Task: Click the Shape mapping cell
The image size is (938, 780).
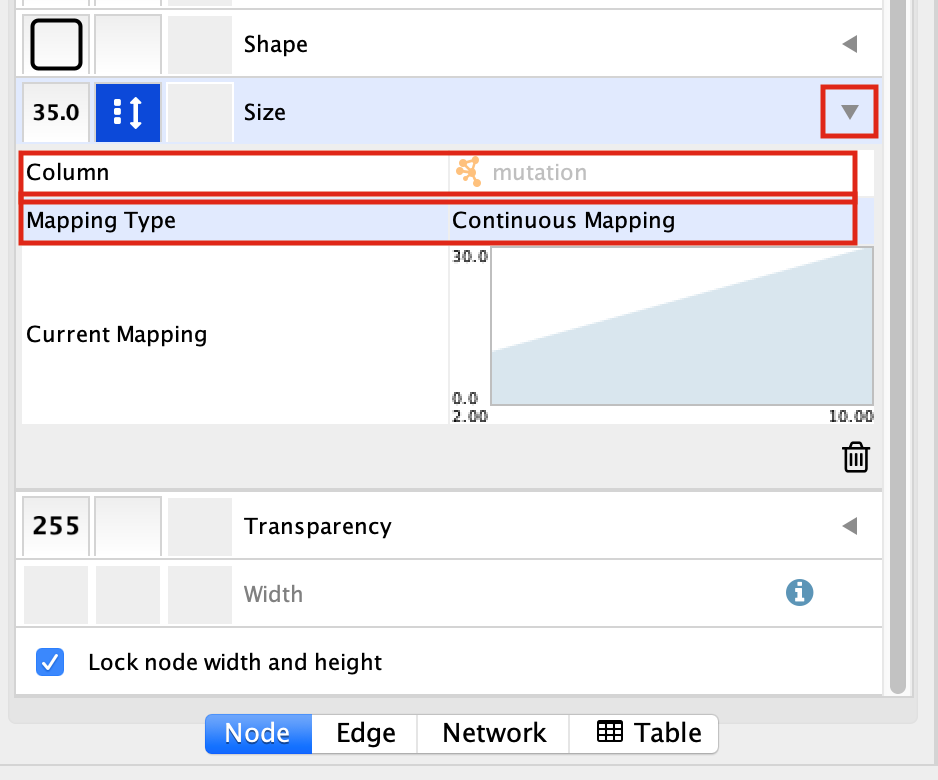Action: pos(128,44)
